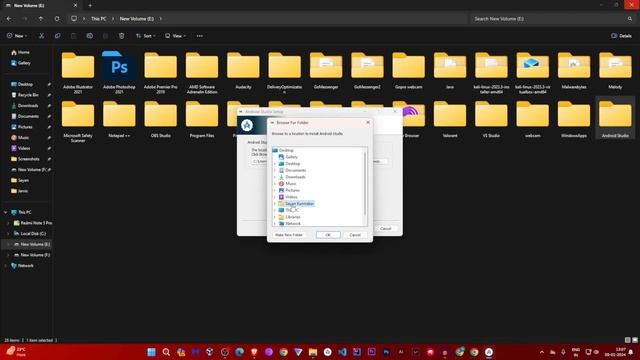Expand Libraries node in folder tree
Viewport: 640px width, 360px height.
point(275,217)
